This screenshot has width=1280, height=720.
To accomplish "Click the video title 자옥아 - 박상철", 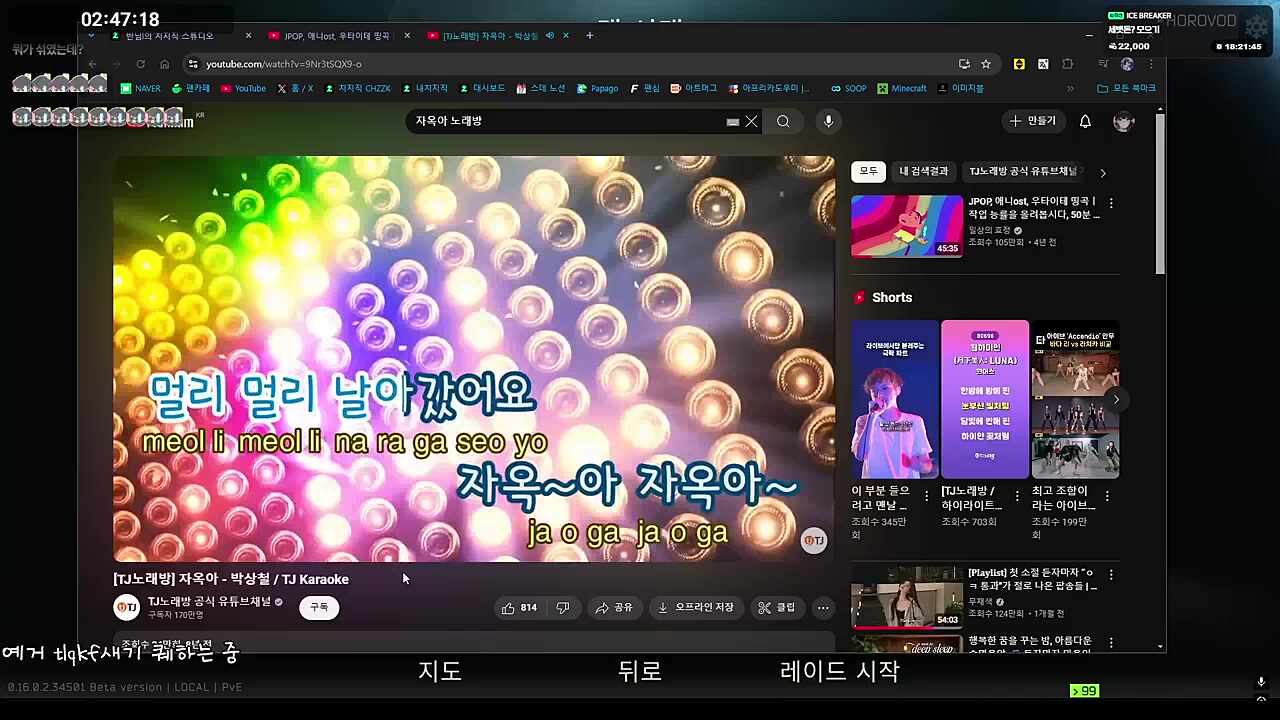I will point(231,579).
